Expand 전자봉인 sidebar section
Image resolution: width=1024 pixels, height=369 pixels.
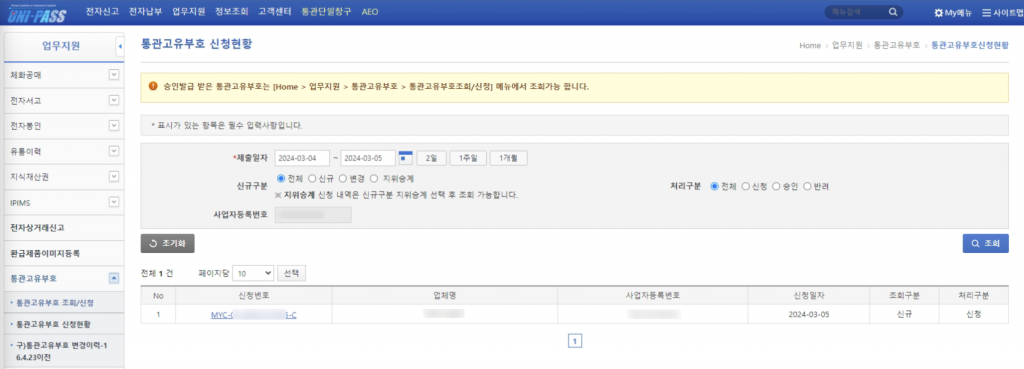pos(114,125)
